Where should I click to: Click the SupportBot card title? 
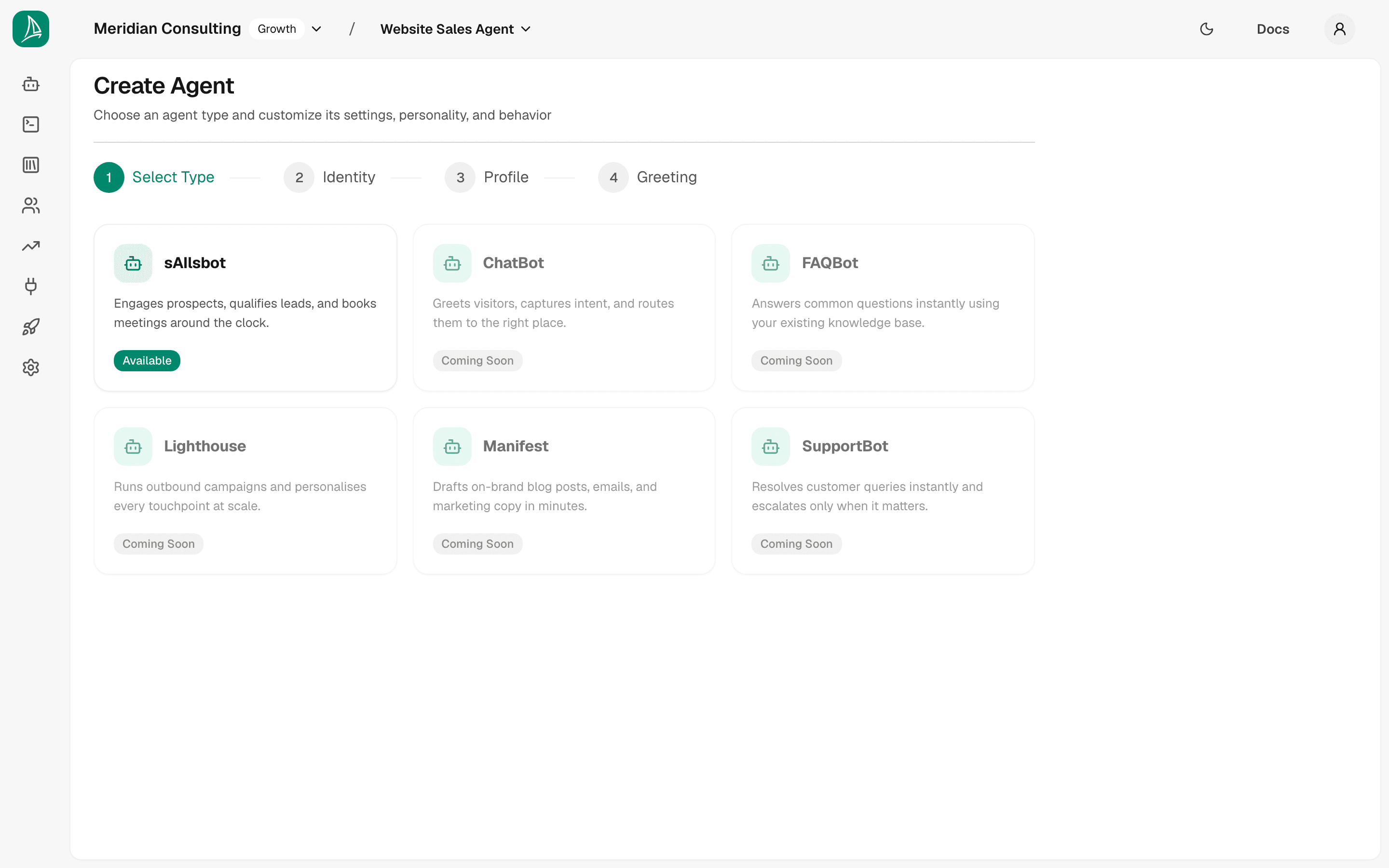pos(845,446)
